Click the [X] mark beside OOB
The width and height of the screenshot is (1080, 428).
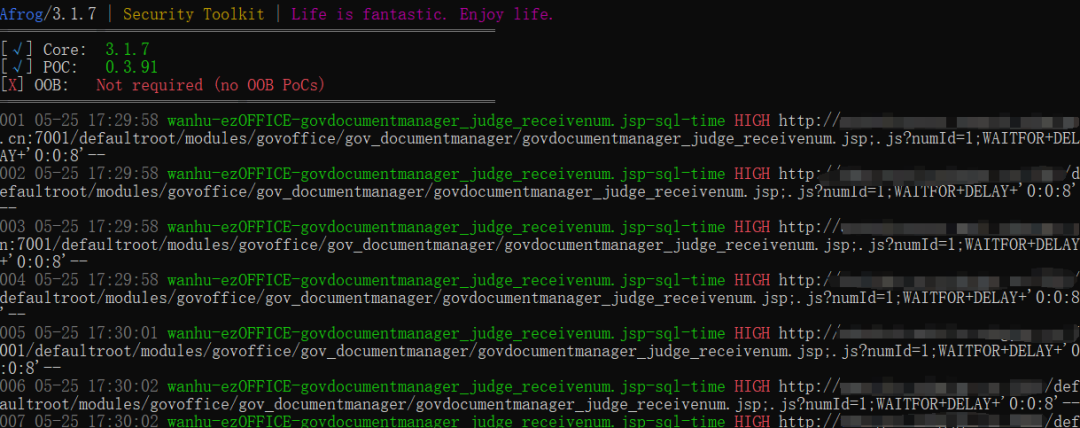click(13, 85)
